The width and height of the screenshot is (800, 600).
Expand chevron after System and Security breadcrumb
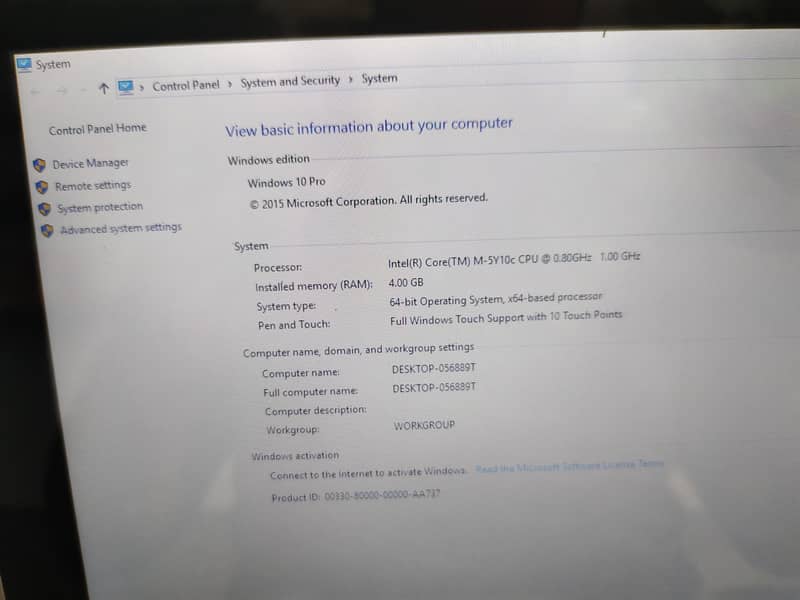pos(351,80)
